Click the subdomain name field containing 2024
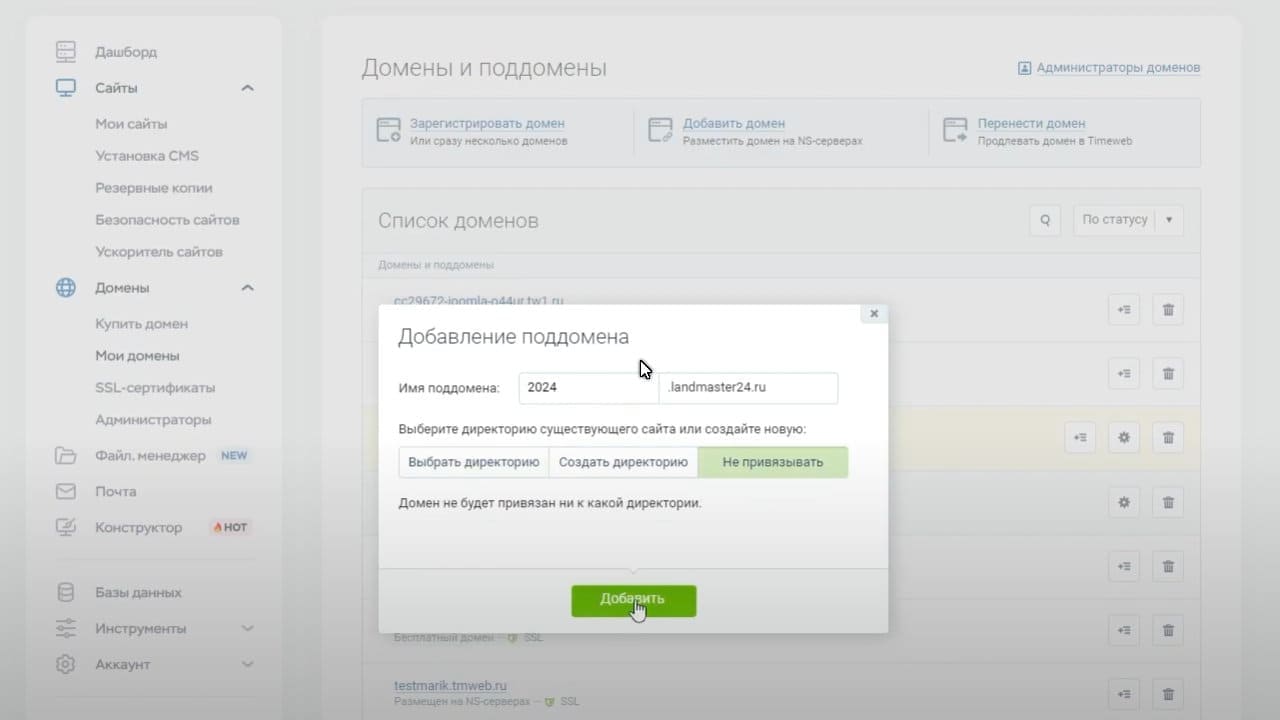 (588, 388)
